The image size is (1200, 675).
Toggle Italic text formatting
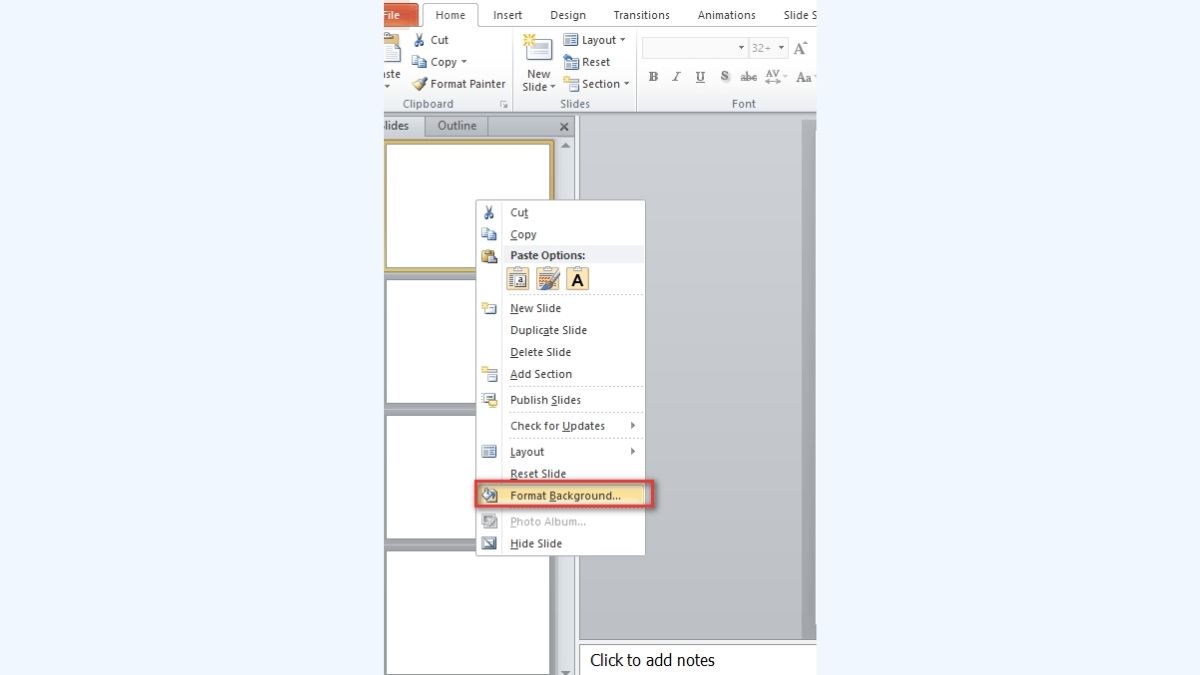[676, 77]
